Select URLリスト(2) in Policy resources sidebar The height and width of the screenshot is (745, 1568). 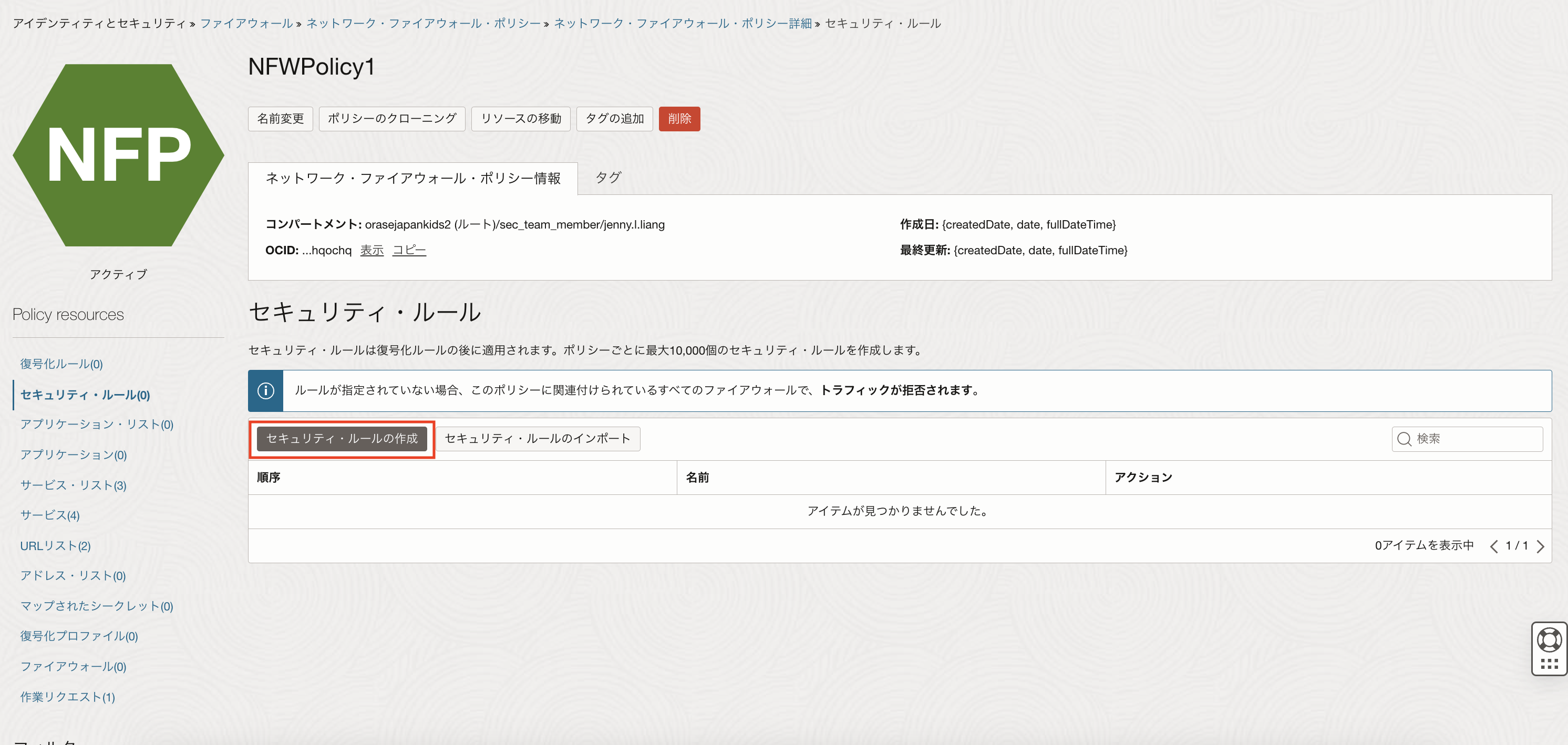[55, 545]
